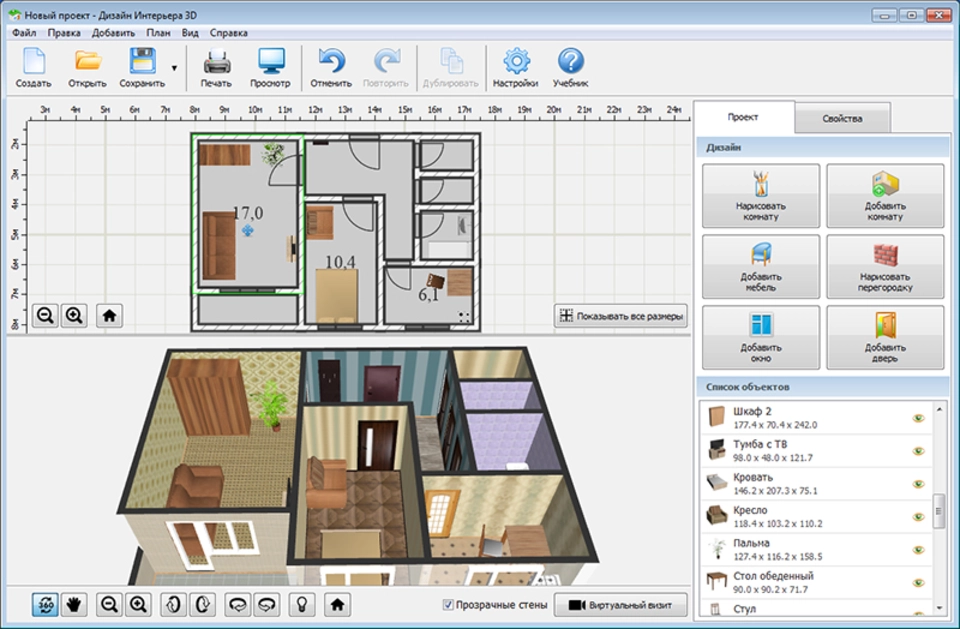Reset 3D view with home icon

coord(337,605)
